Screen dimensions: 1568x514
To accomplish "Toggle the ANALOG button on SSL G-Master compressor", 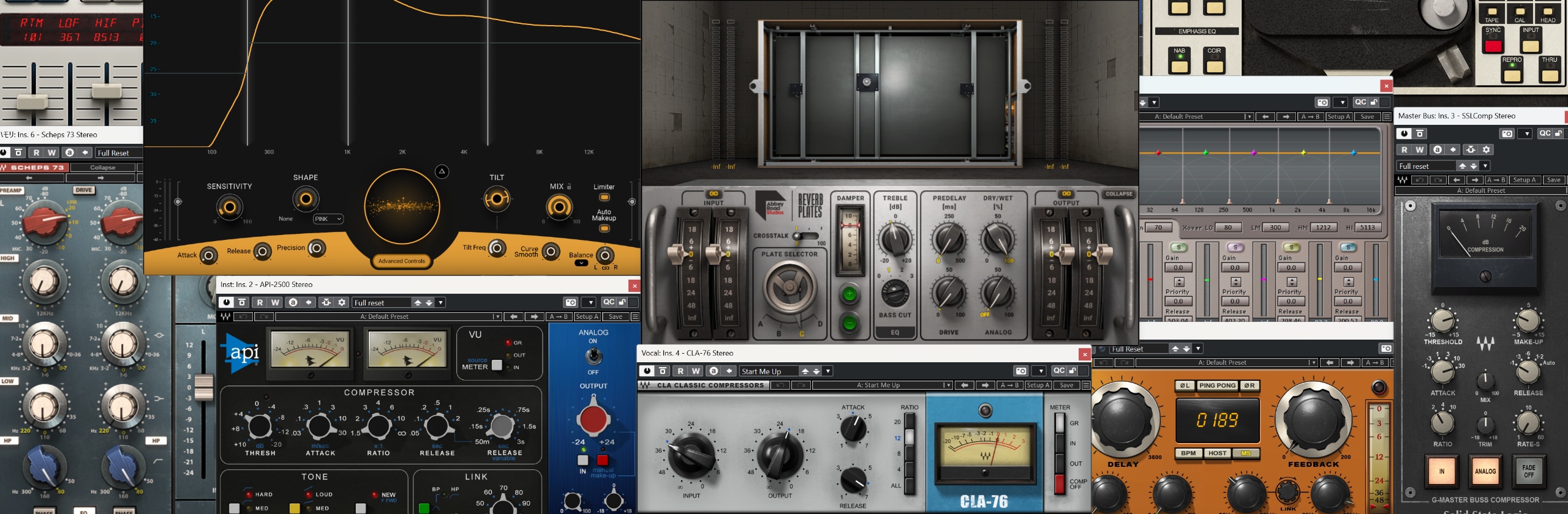I will coord(1485,471).
